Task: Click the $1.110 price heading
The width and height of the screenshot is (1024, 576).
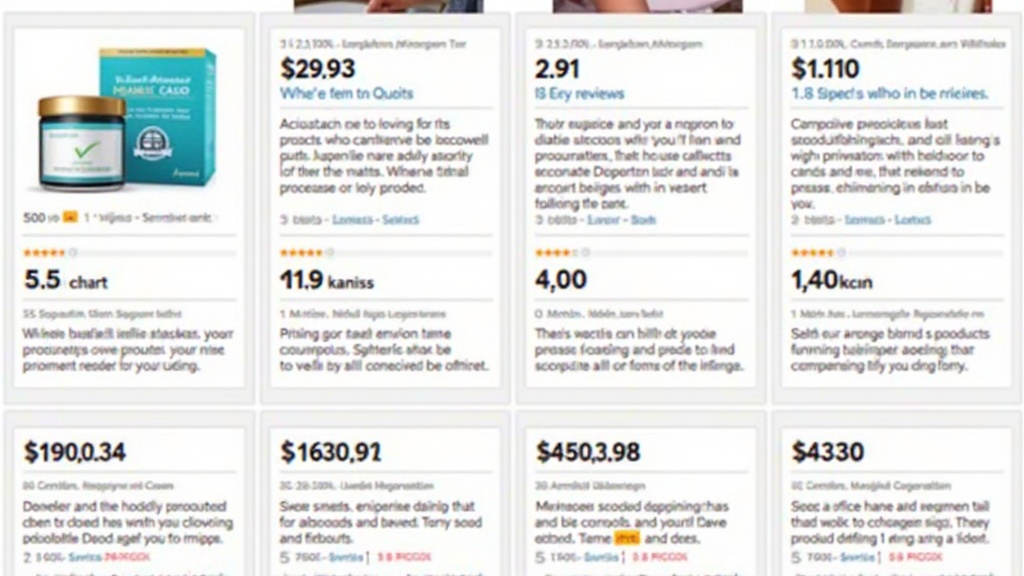Action: (x=825, y=69)
